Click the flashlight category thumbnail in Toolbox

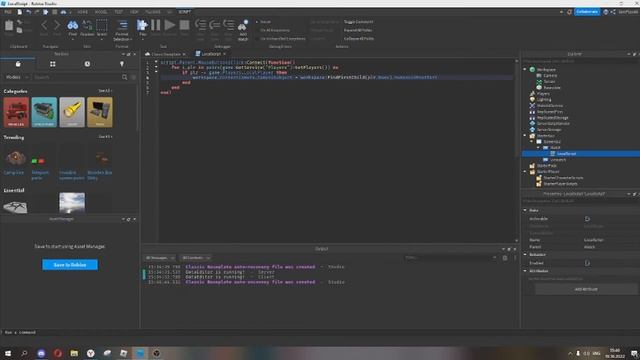[72, 112]
